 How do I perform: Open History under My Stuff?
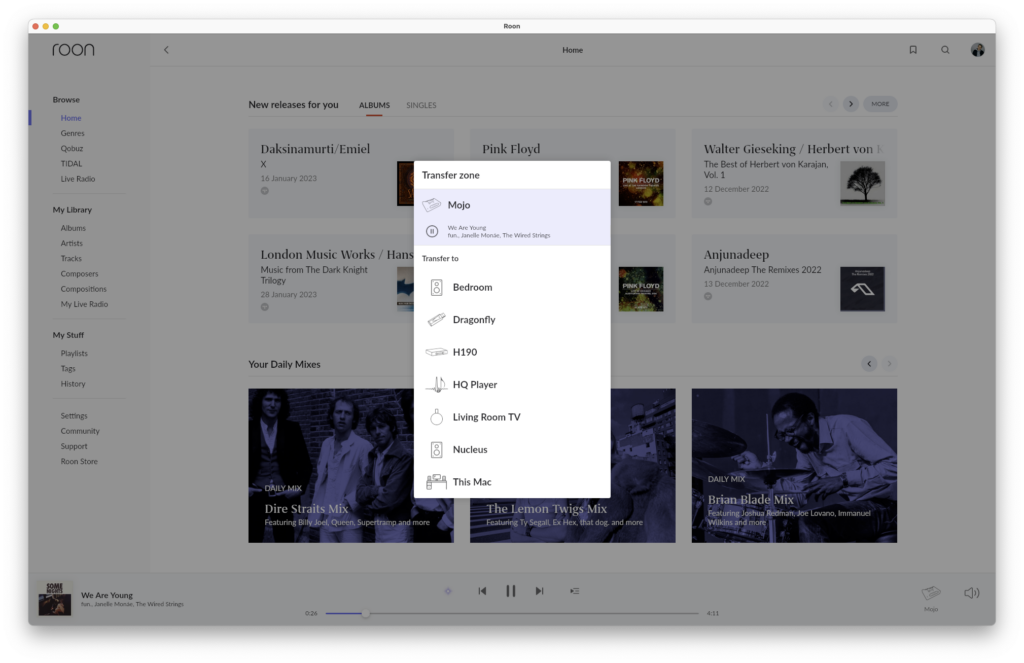point(73,384)
